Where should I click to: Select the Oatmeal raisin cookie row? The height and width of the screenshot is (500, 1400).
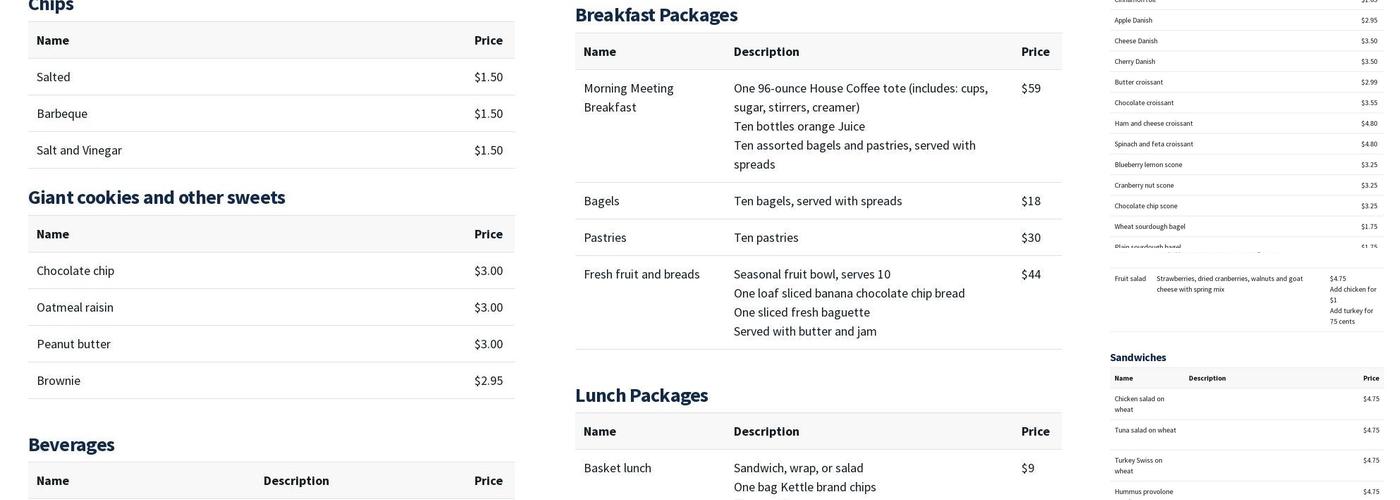coord(75,308)
